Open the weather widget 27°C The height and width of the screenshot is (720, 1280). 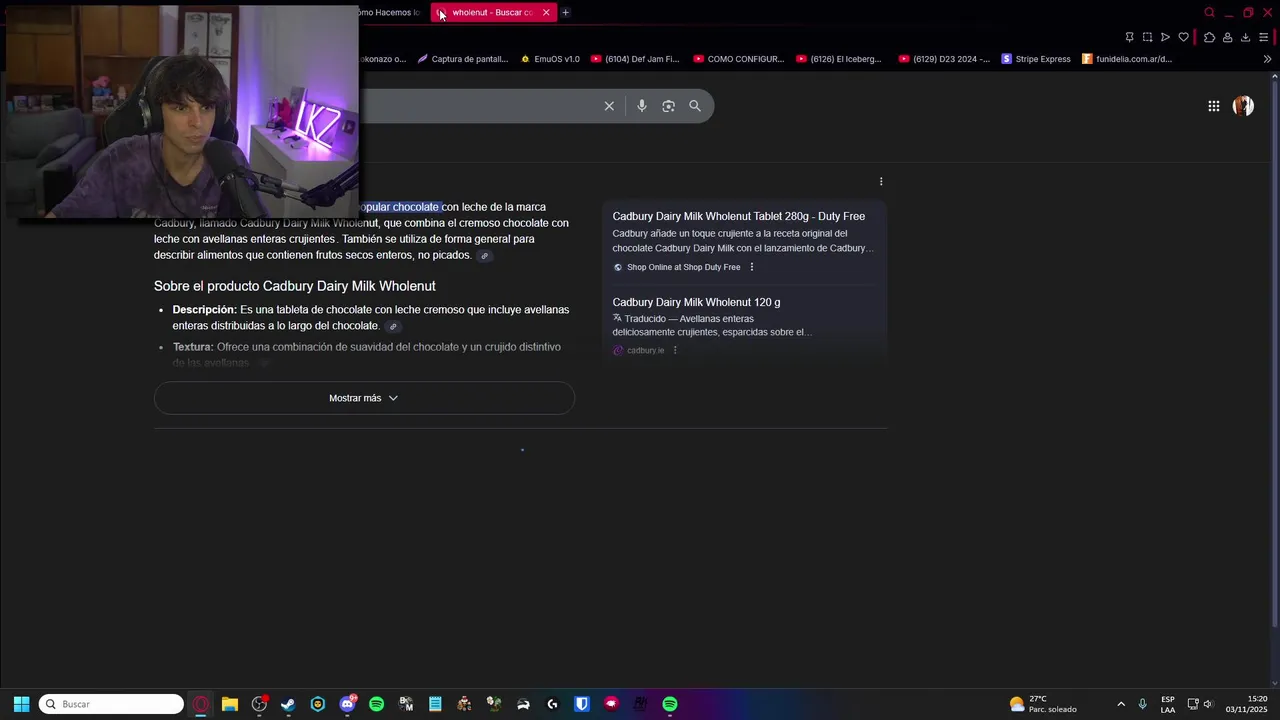click(x=1043, y=704)
